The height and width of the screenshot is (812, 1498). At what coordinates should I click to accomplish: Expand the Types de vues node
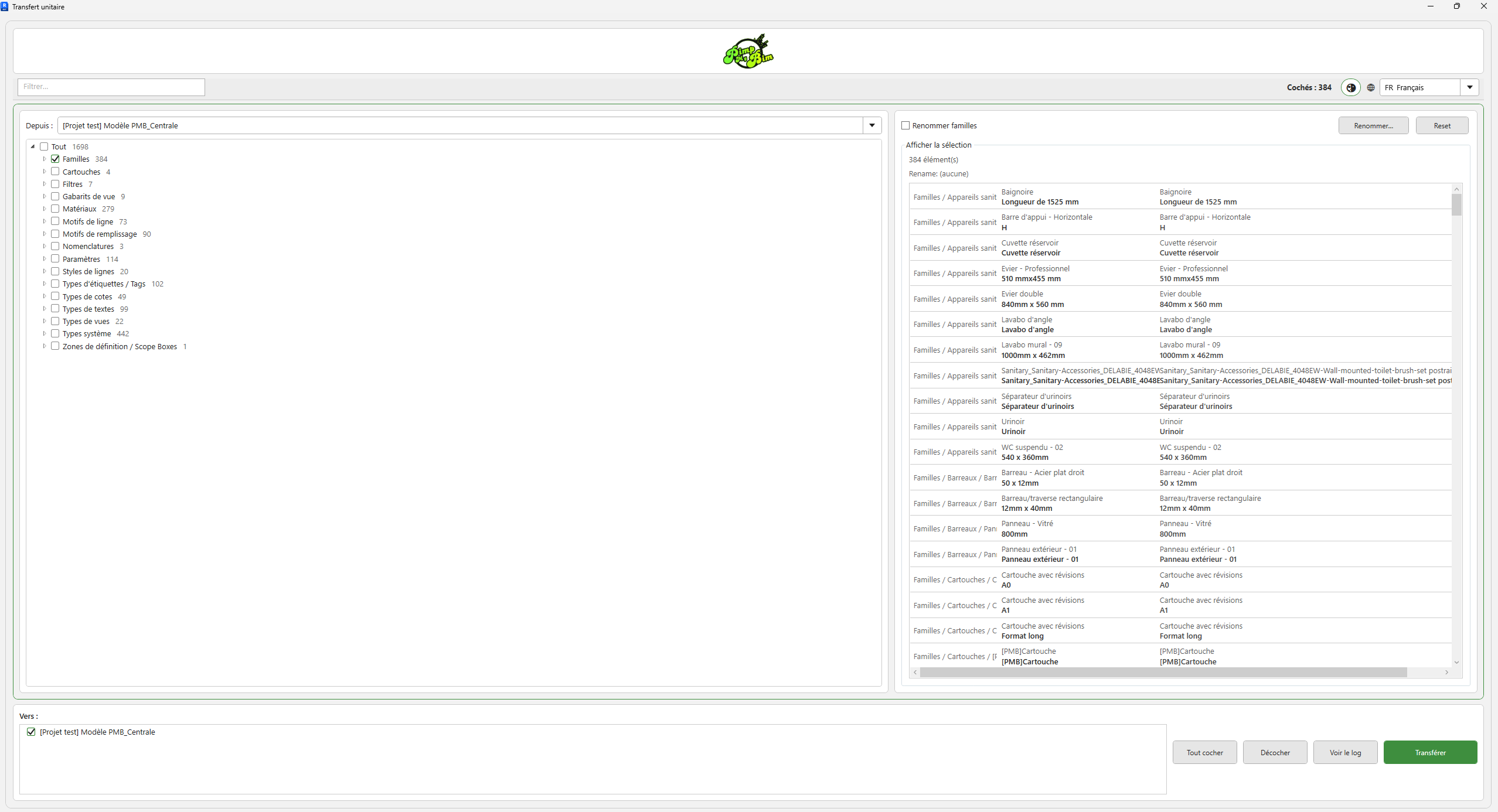[44, 321]
